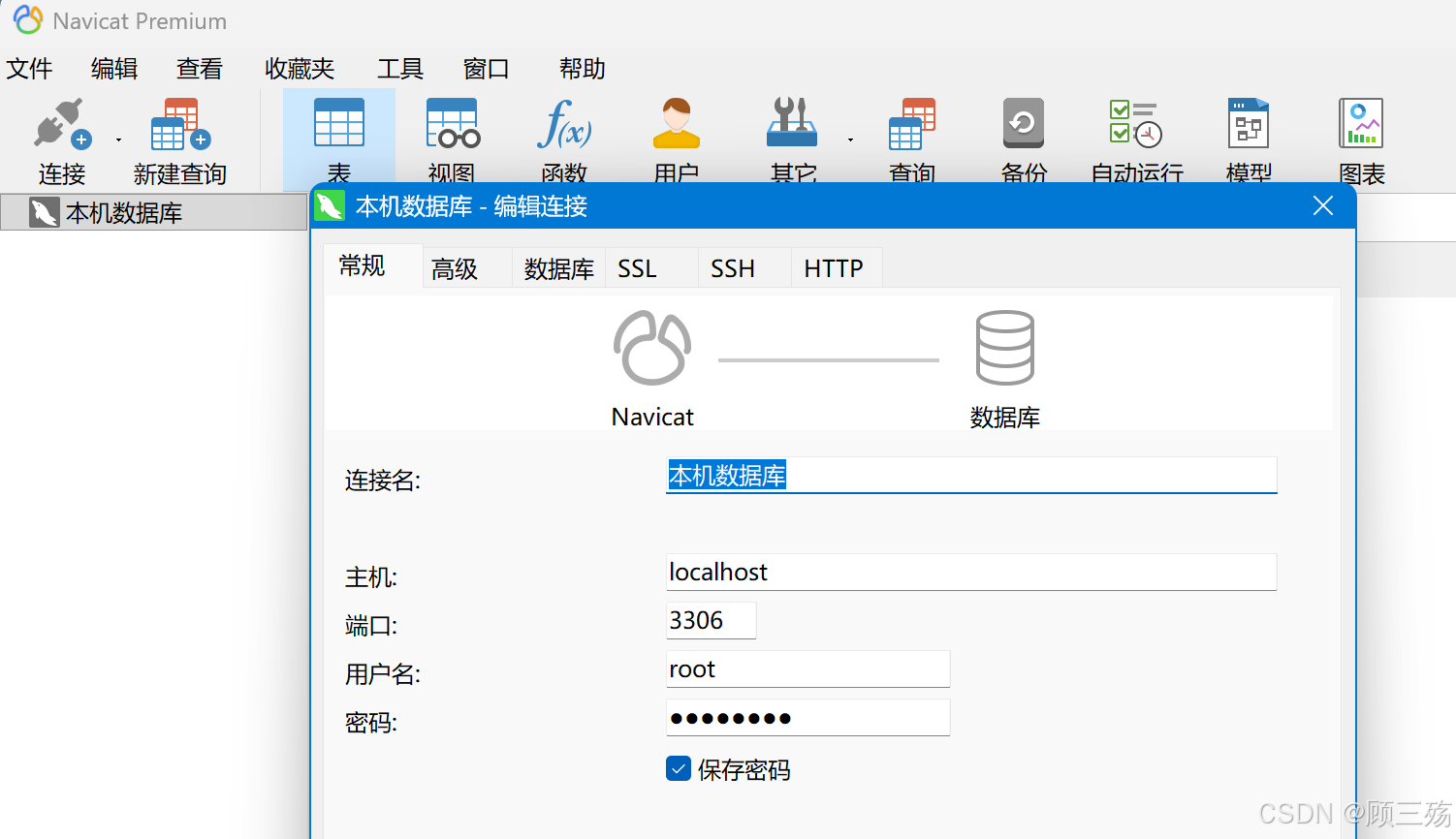Viewport: 1456px width, 839px height.
Task: Open the 窗口 menu
Action: 487,69
